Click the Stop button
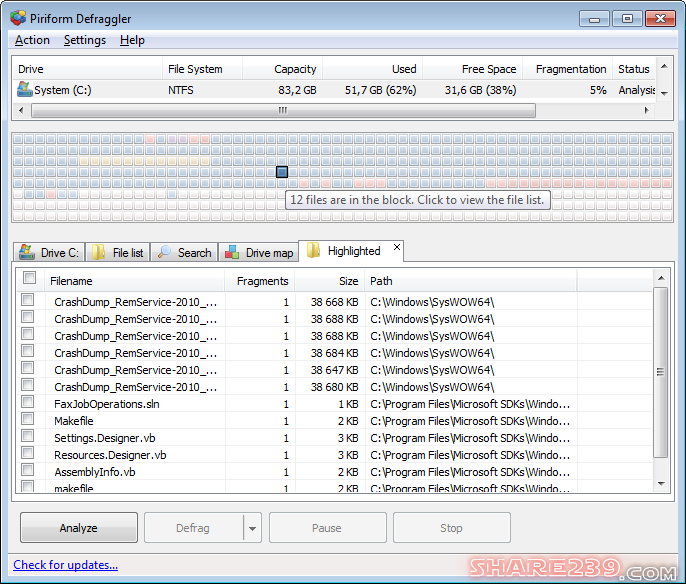The image size is (686, 584). (x=452, y=528)
